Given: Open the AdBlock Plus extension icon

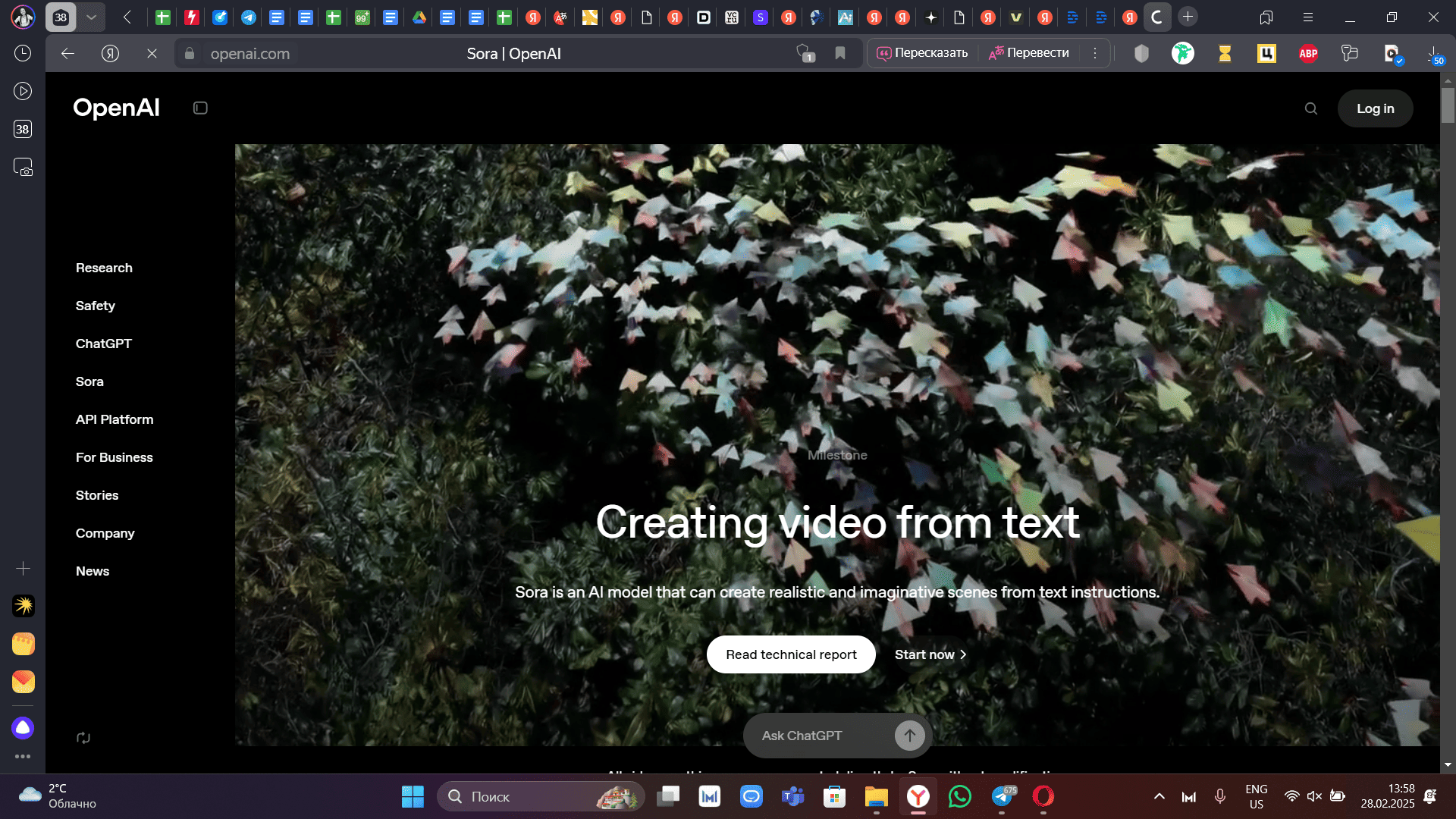Looking at the screenshot, I should coord(1308,53).
